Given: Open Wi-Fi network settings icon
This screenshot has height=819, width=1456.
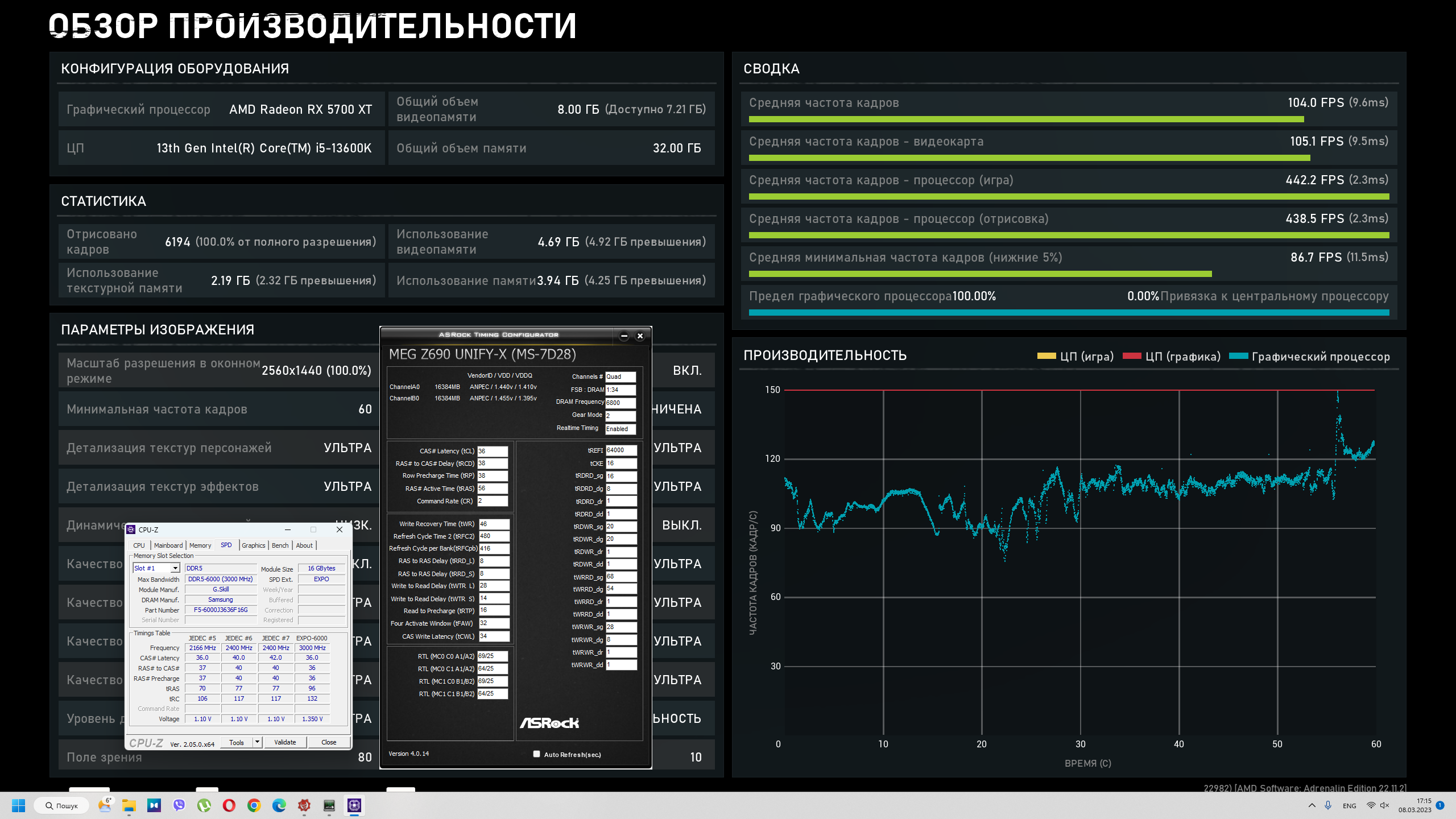Looking at the screenshot, I should tap(1371, 805).
